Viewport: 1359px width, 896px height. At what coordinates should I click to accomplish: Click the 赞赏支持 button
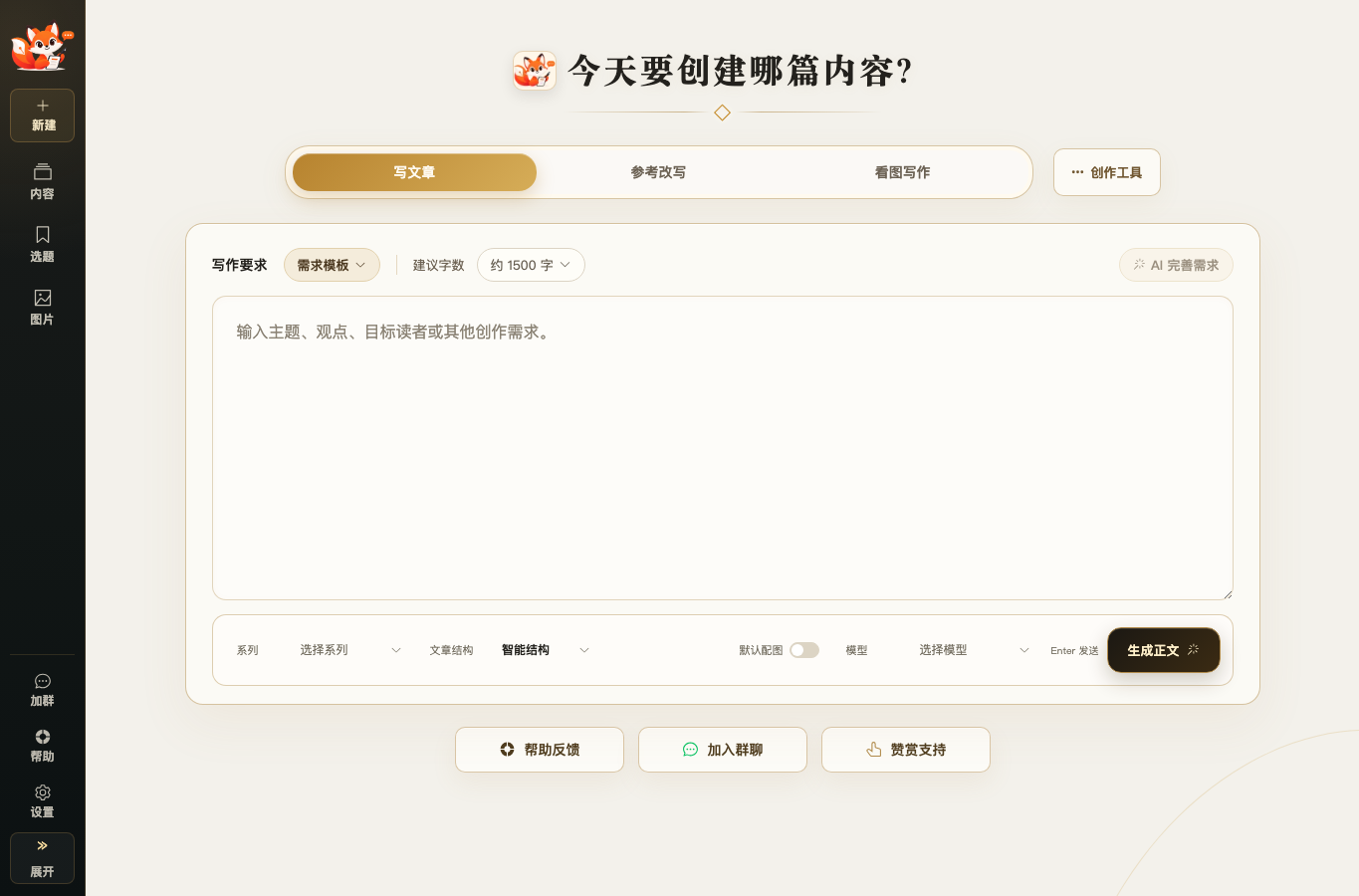pos(906,750)
